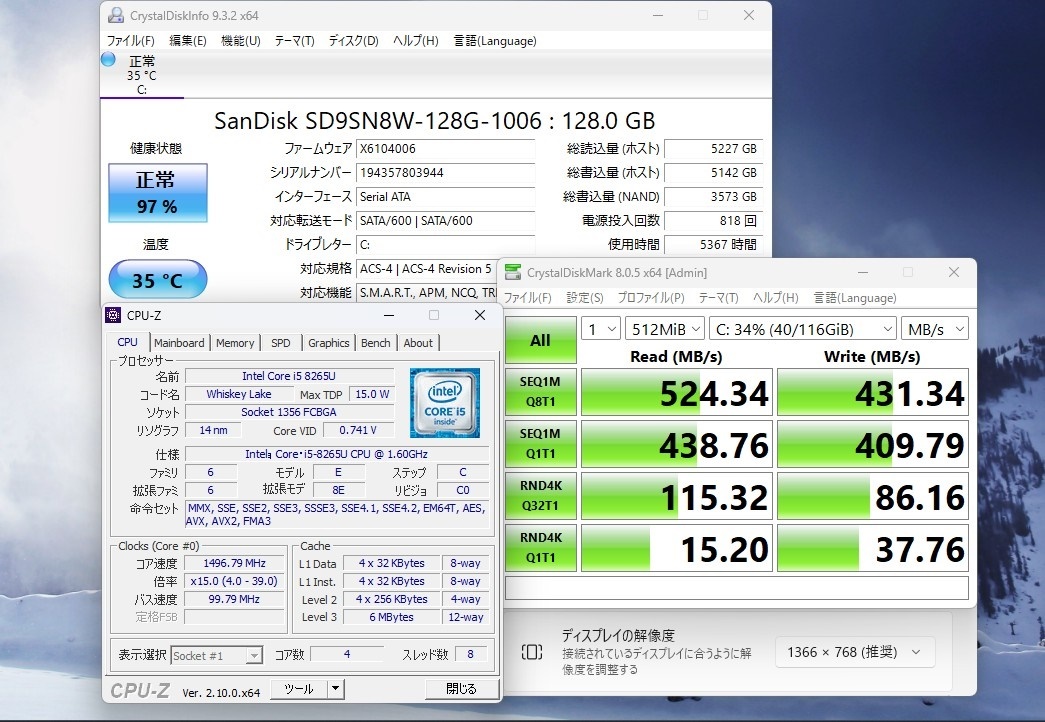Screen dimensions: 1045x722
Task: Click total host reads value 5227 GB
Action: click(713, 149)
